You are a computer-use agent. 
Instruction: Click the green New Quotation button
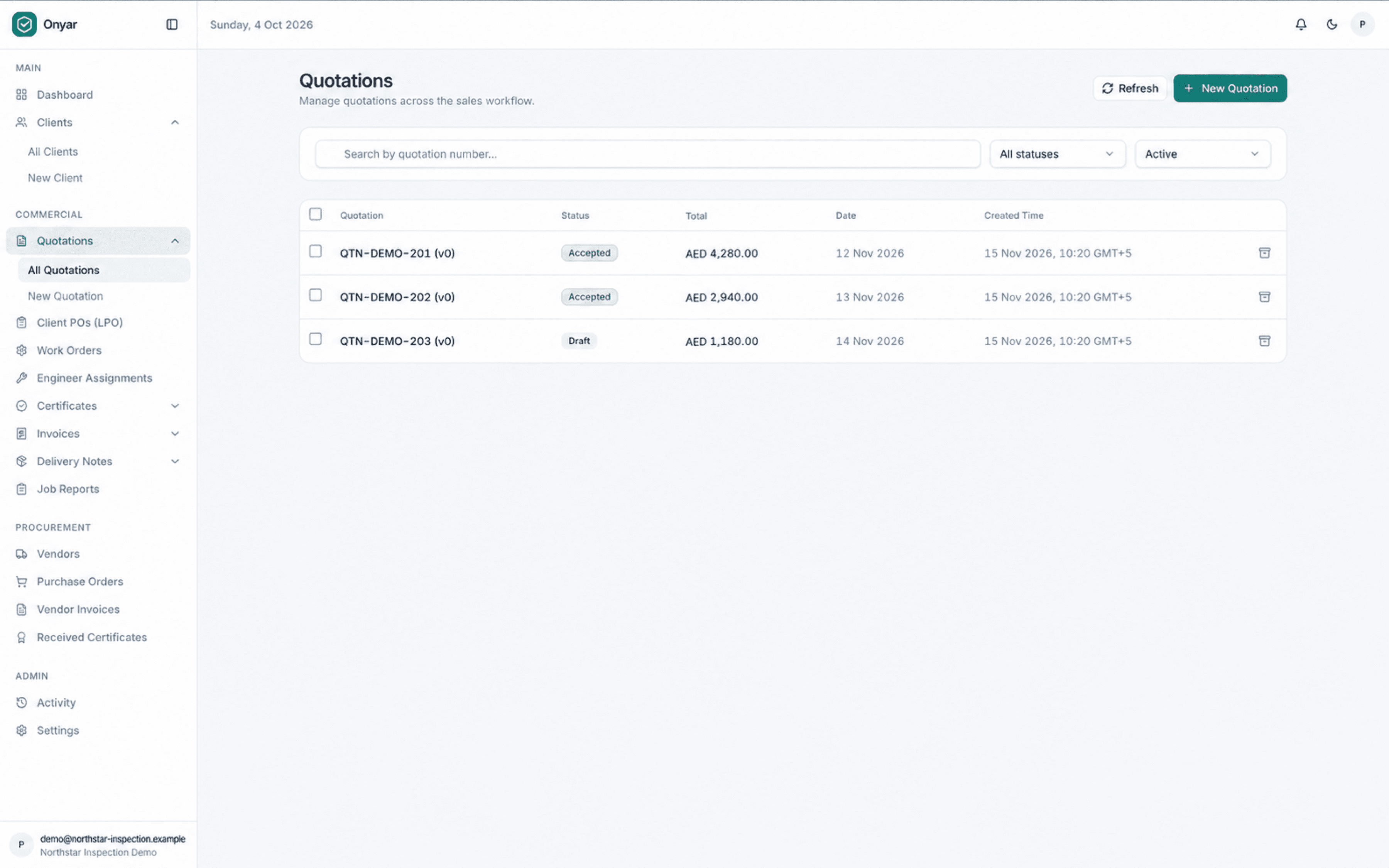point(1229,88)
